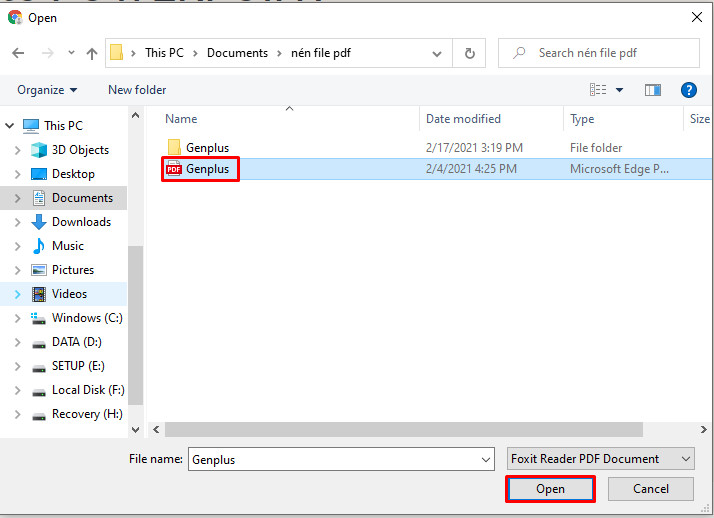Click the Downloads arrow icon
This screenshot has width=714, height=518.
point(39,222)
